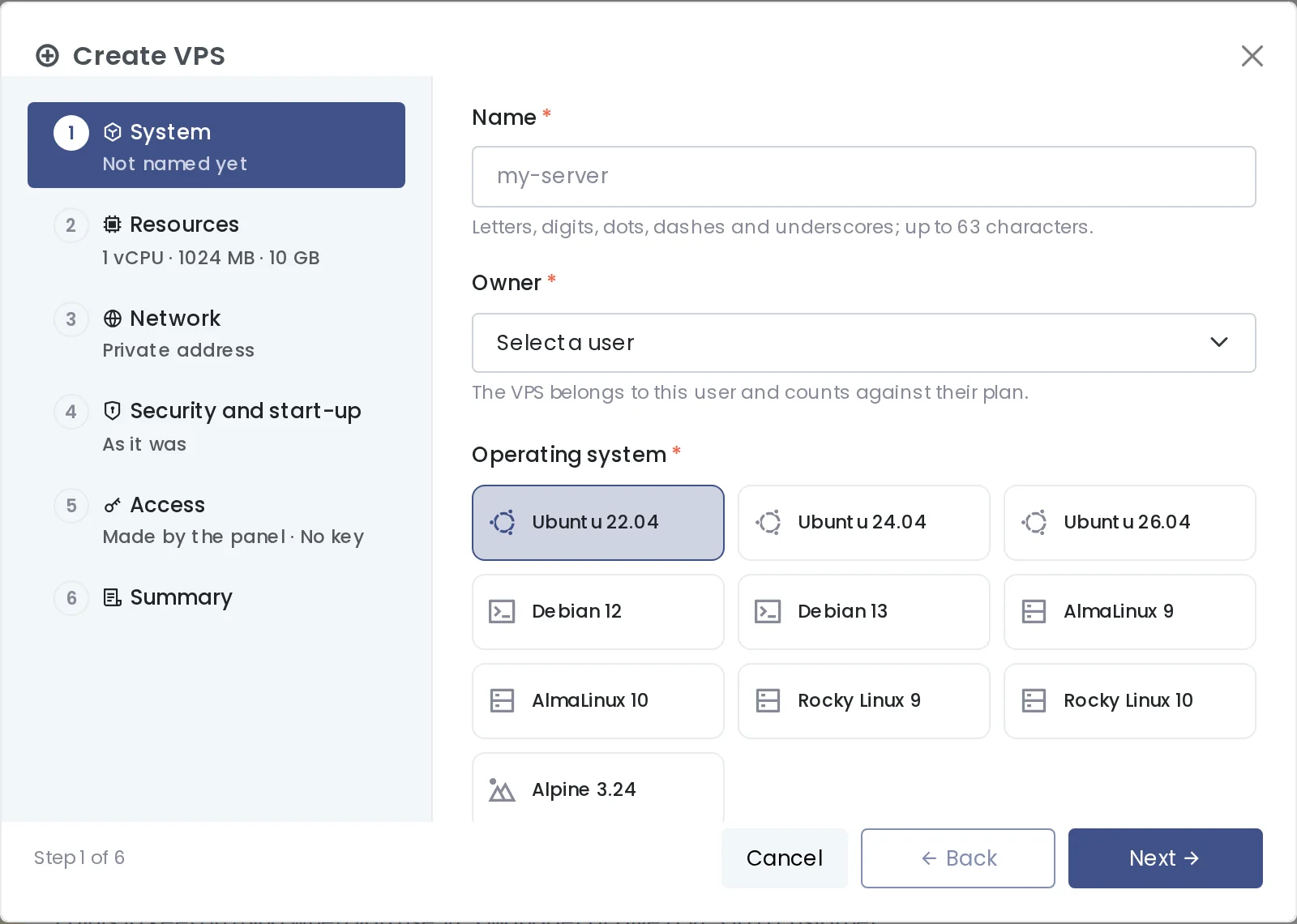
Task: Click the Access step key icon
Action: [x=113, y=505]
